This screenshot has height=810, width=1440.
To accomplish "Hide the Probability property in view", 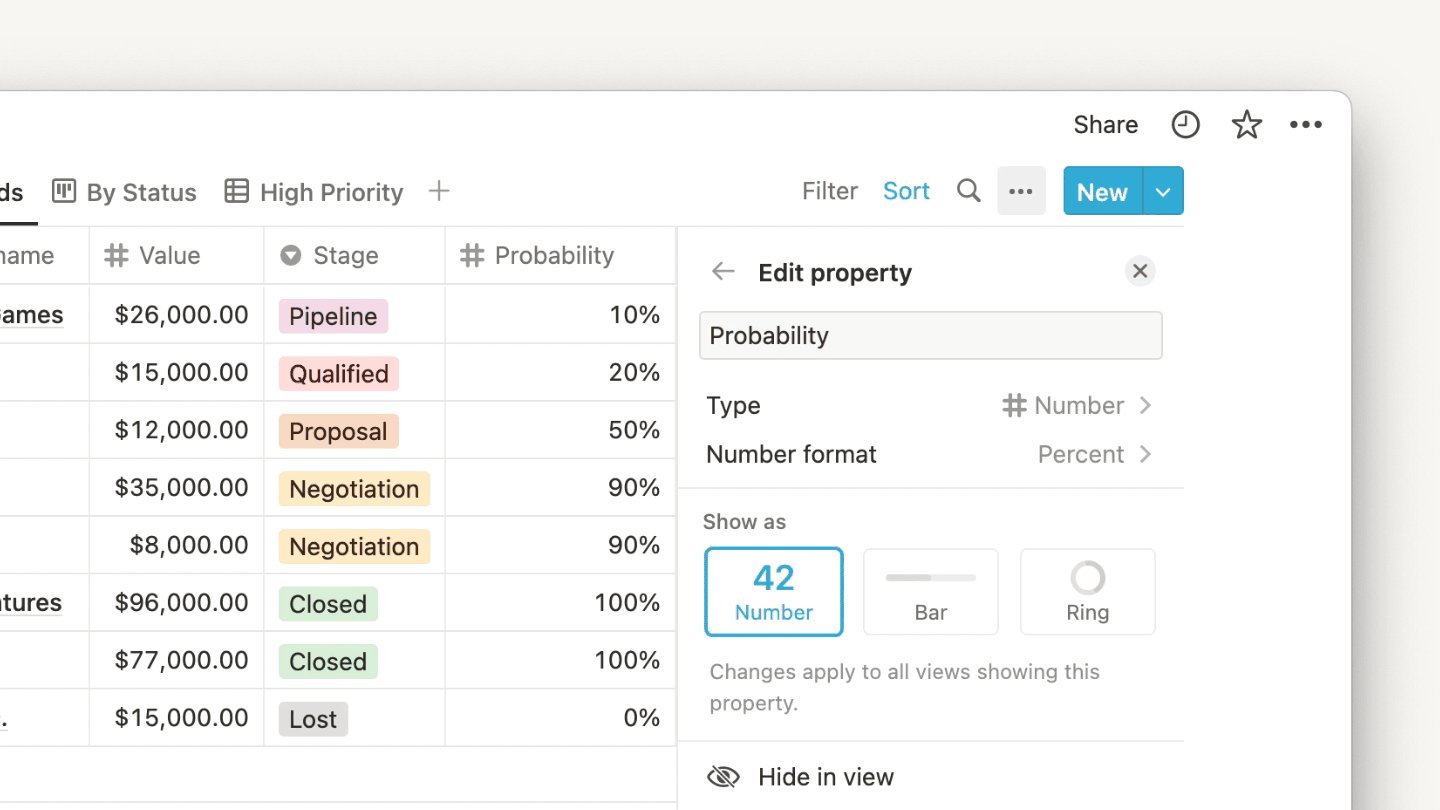I will click(x=826, y=777).
